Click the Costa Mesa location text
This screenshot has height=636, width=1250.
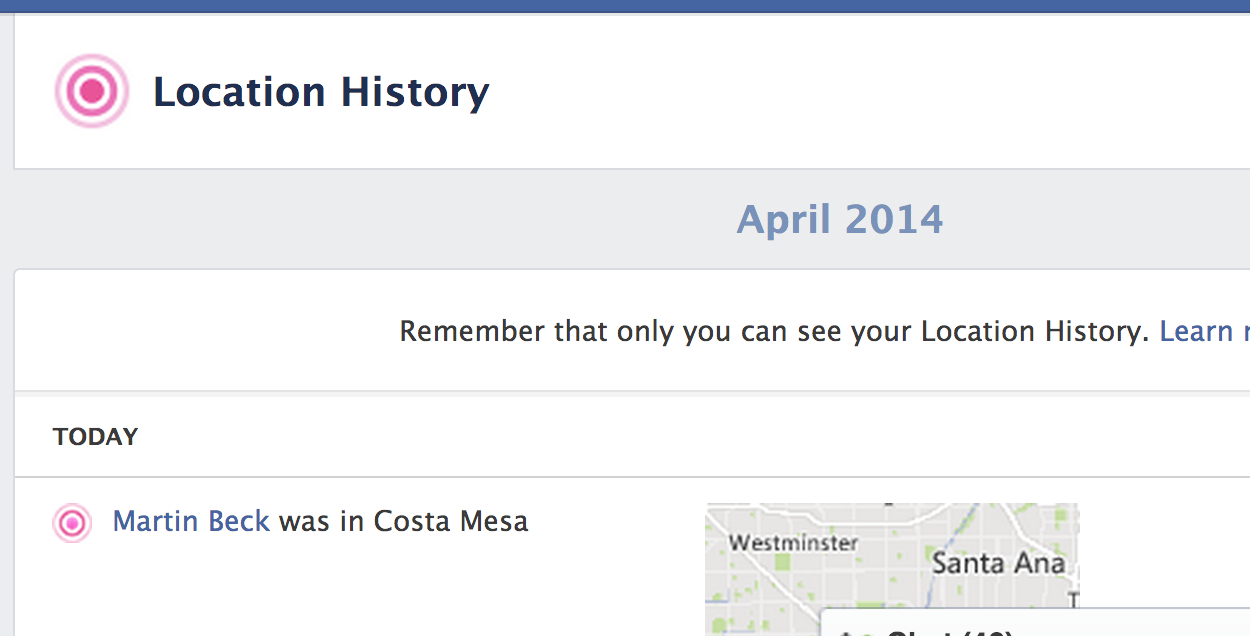tap(451, 521)
